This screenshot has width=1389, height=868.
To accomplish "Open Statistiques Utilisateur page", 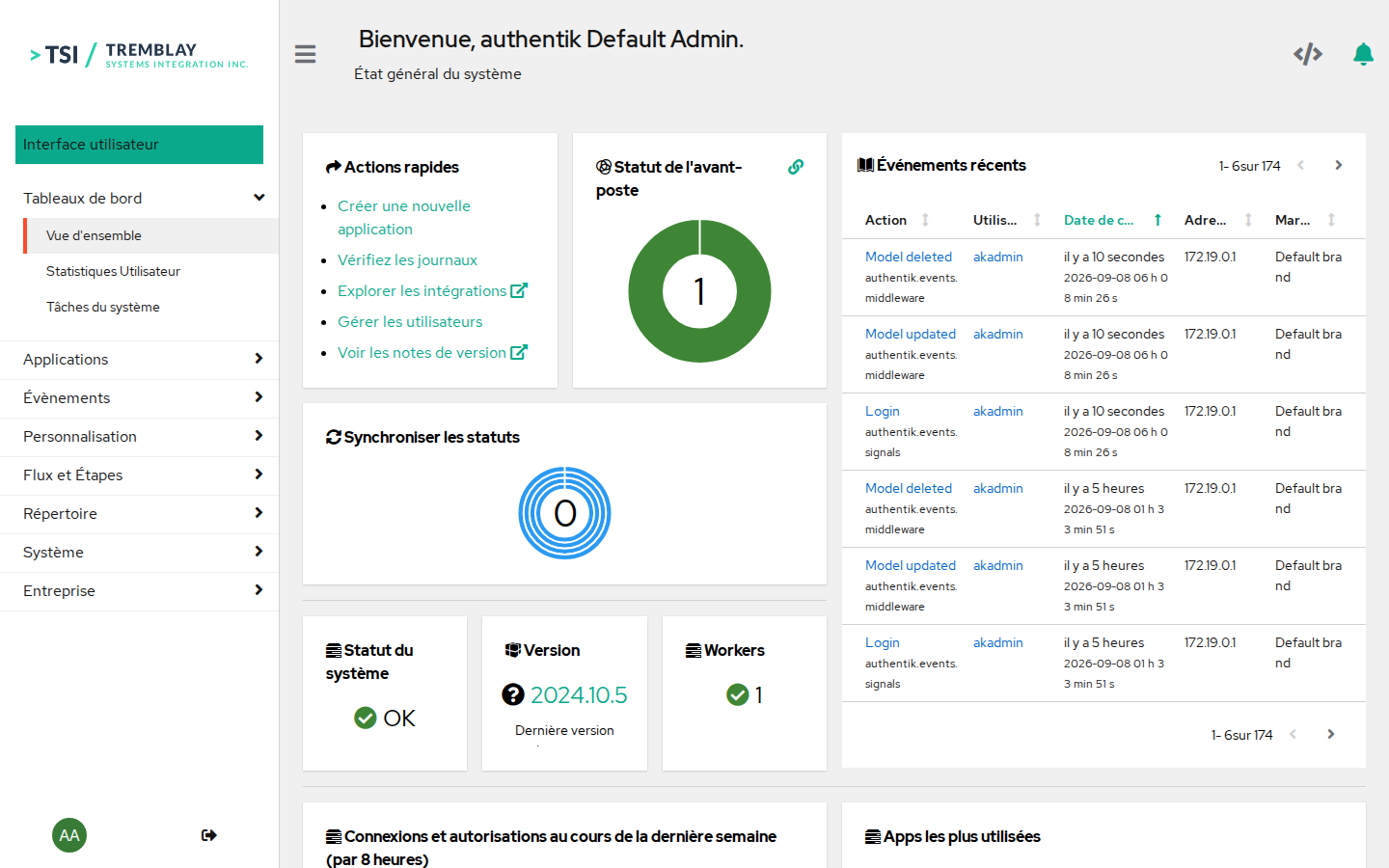I will pos(151,271).
